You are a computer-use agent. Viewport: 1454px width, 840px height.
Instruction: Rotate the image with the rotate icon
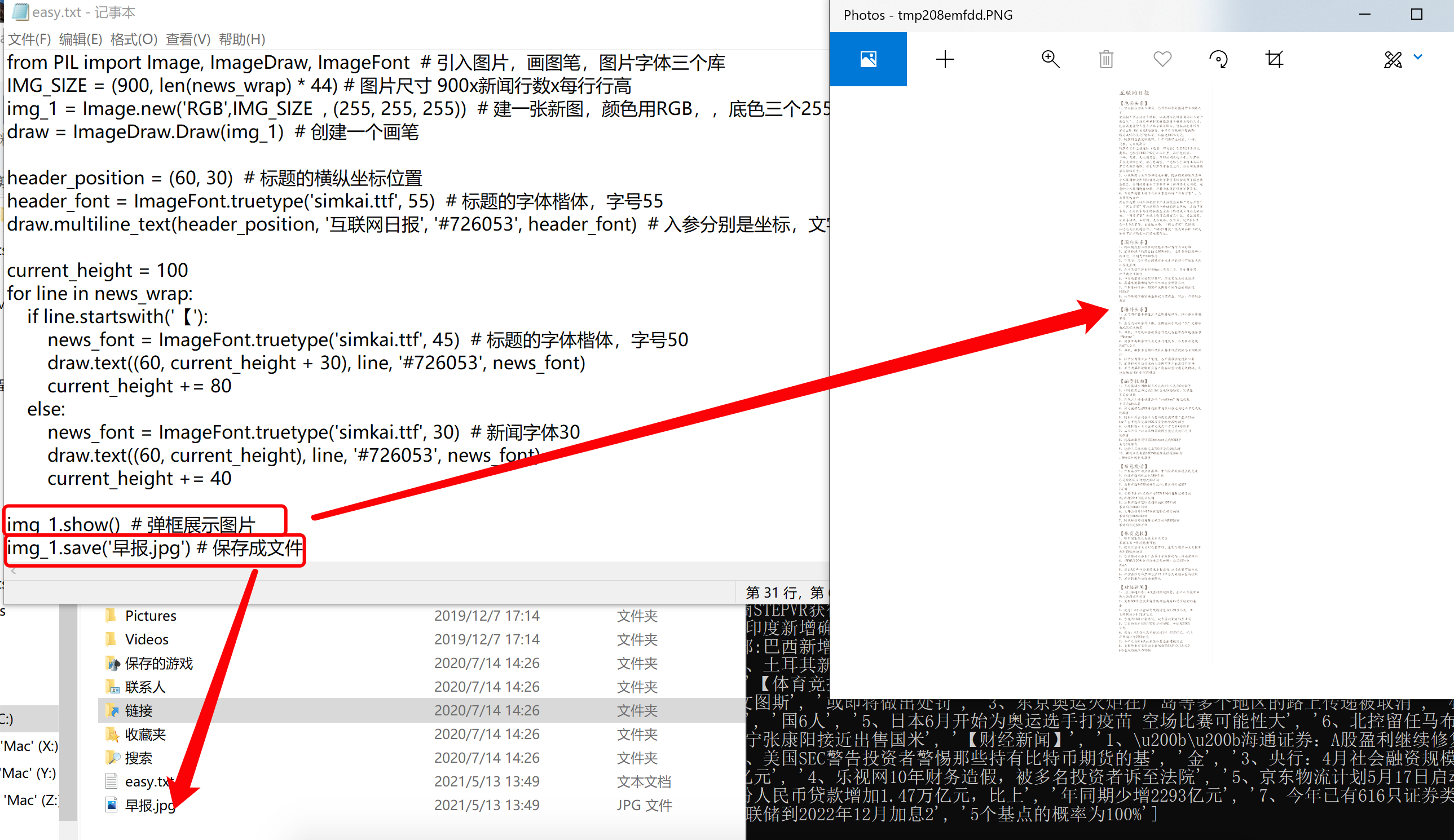click(x=1218, y=59)
